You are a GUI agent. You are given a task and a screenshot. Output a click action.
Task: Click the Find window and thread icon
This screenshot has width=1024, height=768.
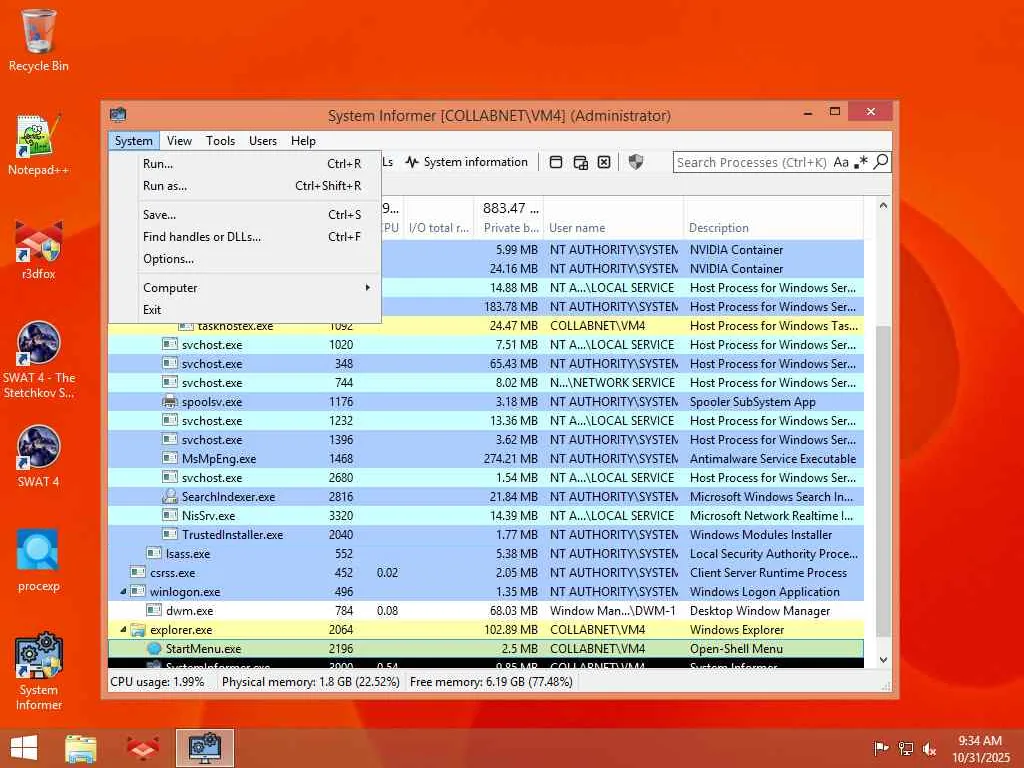pyautogui.click(x=581, y=162)
